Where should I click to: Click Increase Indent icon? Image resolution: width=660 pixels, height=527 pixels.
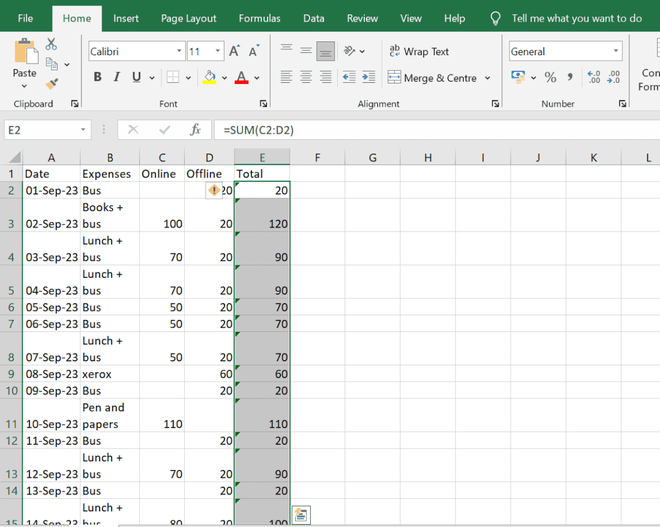(369, 77)
